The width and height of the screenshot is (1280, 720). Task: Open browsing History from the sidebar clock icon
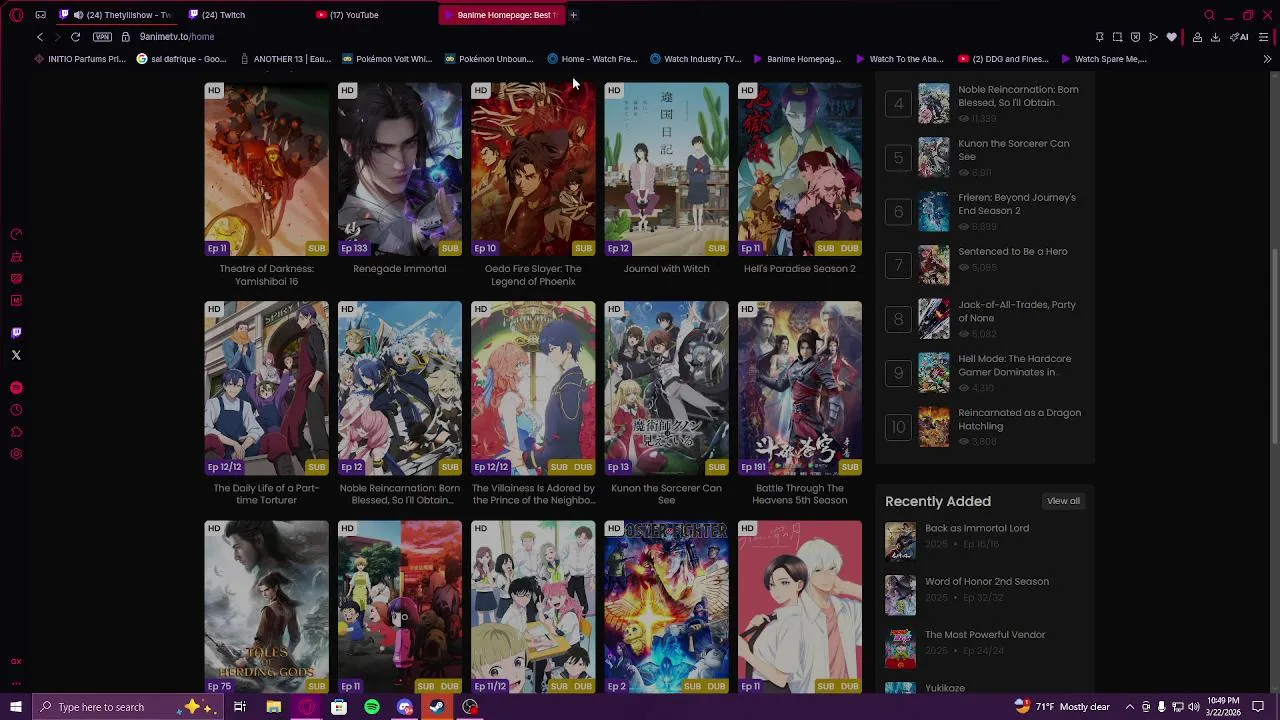16,410
